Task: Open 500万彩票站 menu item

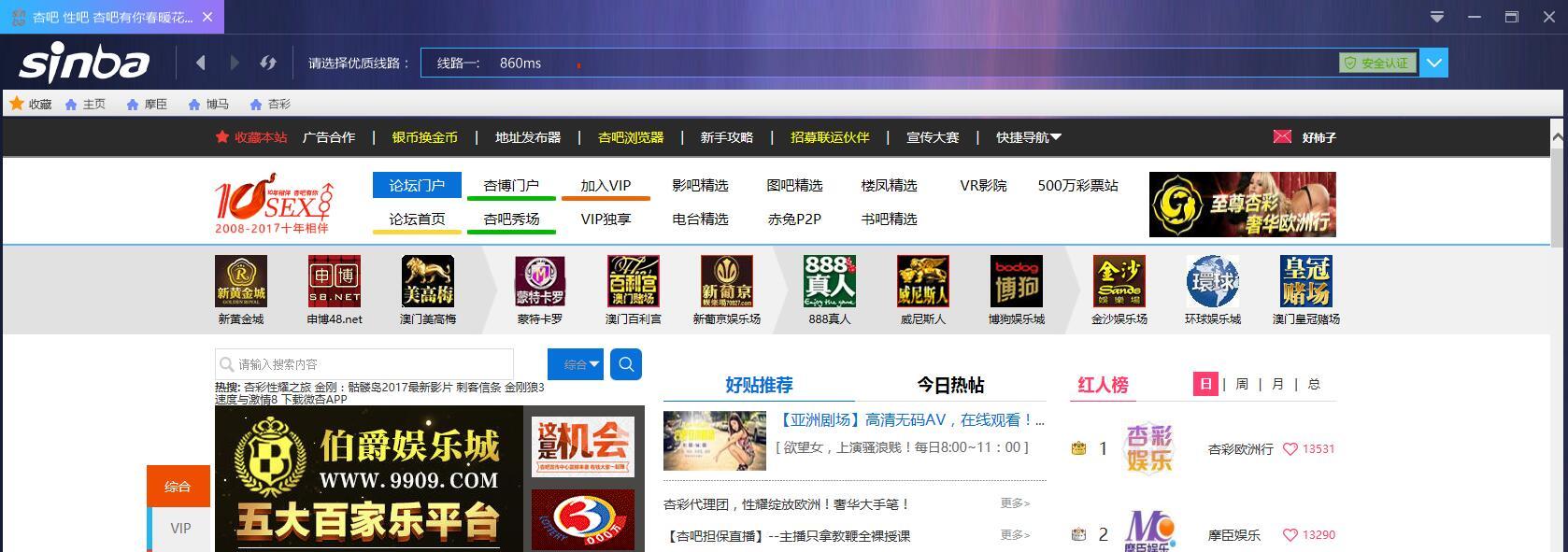Action: coord(1077,185)
